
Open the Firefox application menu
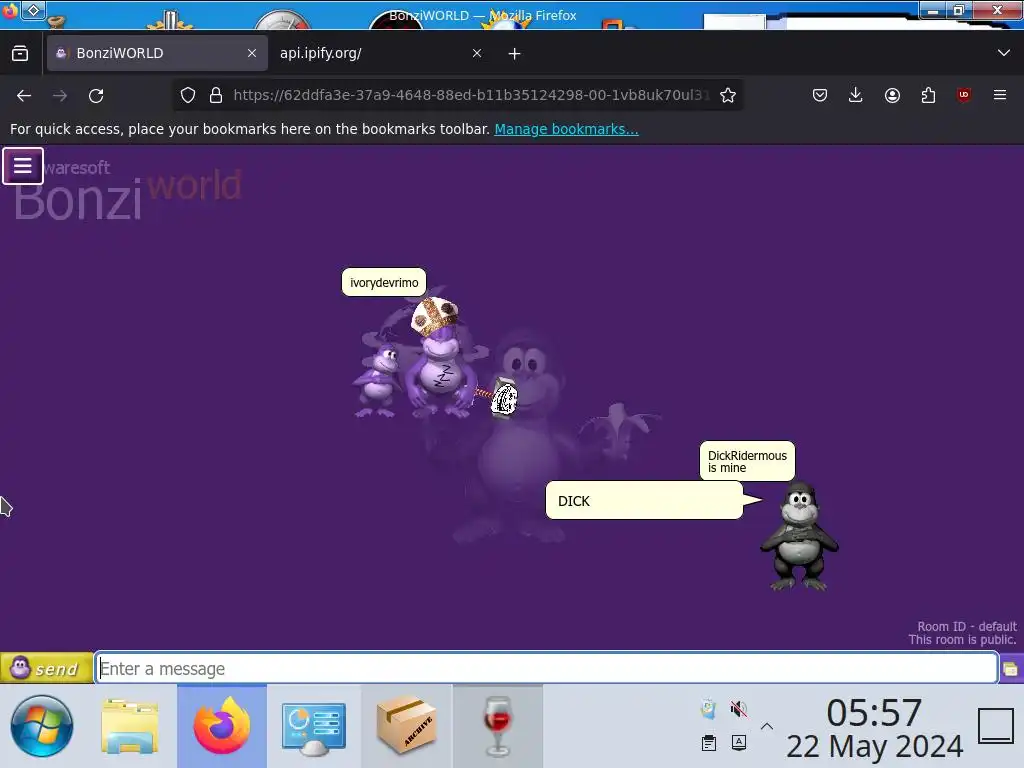(1000, 95)
